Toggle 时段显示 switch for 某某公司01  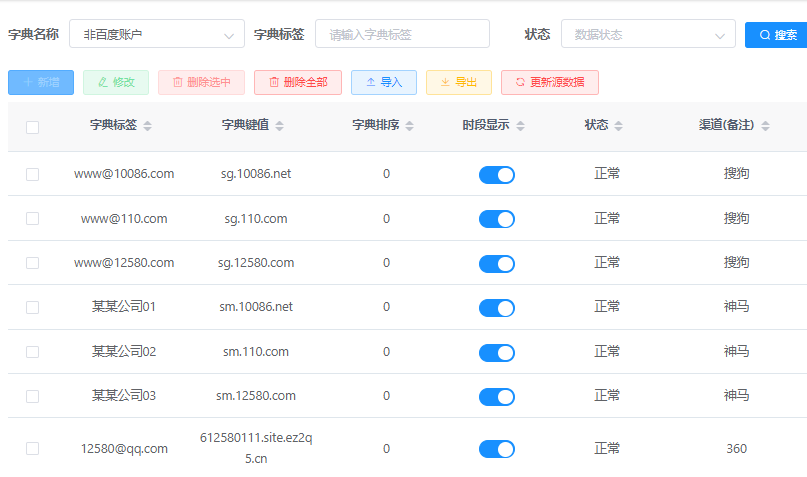tap(497, 308)
